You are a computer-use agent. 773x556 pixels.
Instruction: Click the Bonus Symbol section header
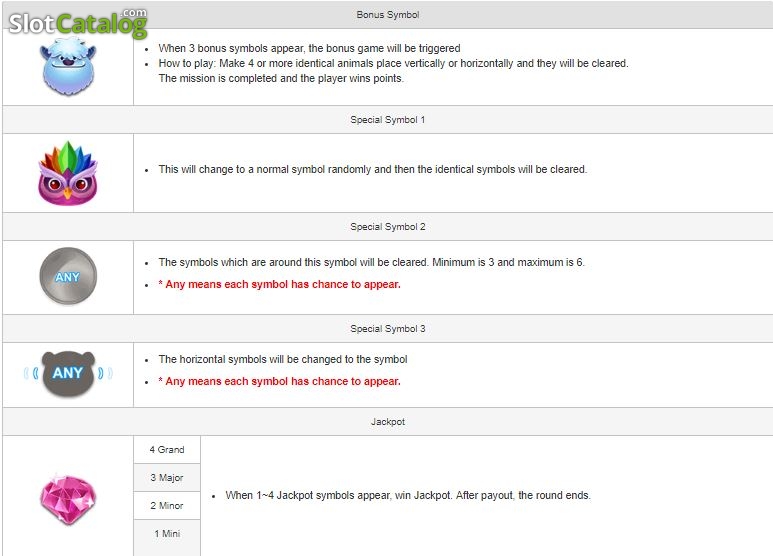(x=387, y=15)
